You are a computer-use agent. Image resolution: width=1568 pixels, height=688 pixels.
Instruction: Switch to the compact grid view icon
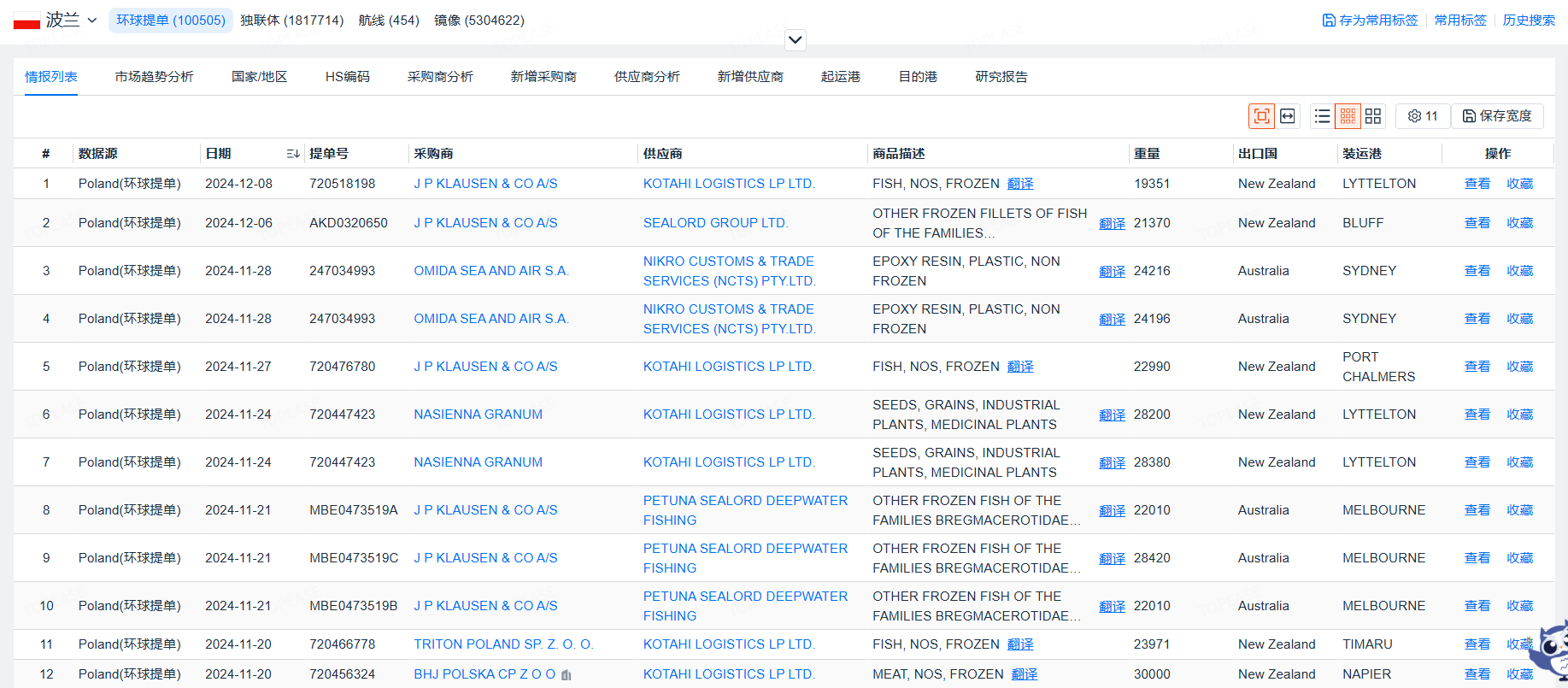[1348, 116]
